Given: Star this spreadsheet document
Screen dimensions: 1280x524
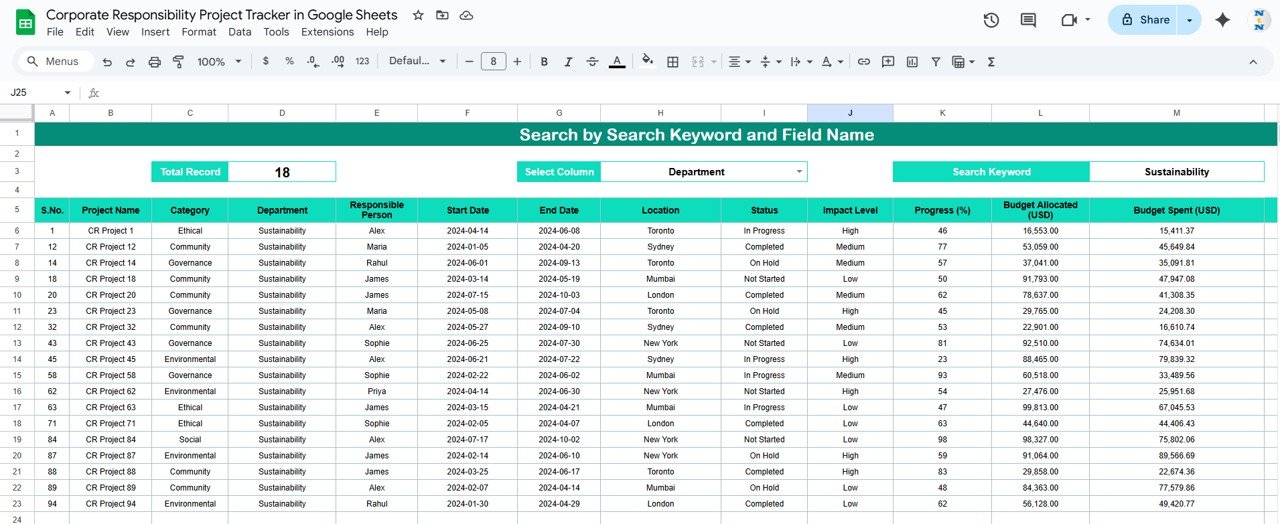Looking at the screenshot, I should tap(418, 16).
